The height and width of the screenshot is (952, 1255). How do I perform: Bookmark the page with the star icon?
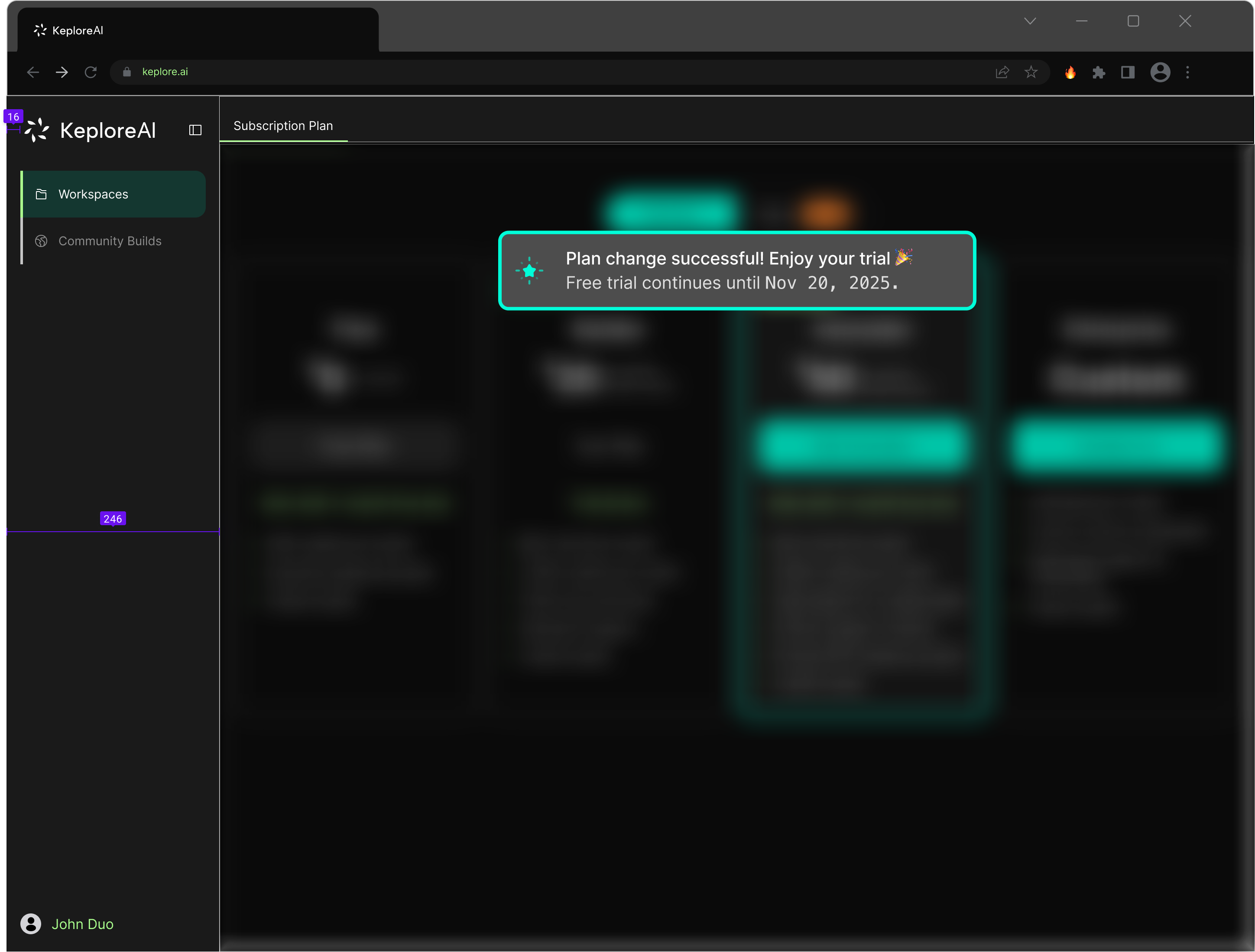point(1031,72)
